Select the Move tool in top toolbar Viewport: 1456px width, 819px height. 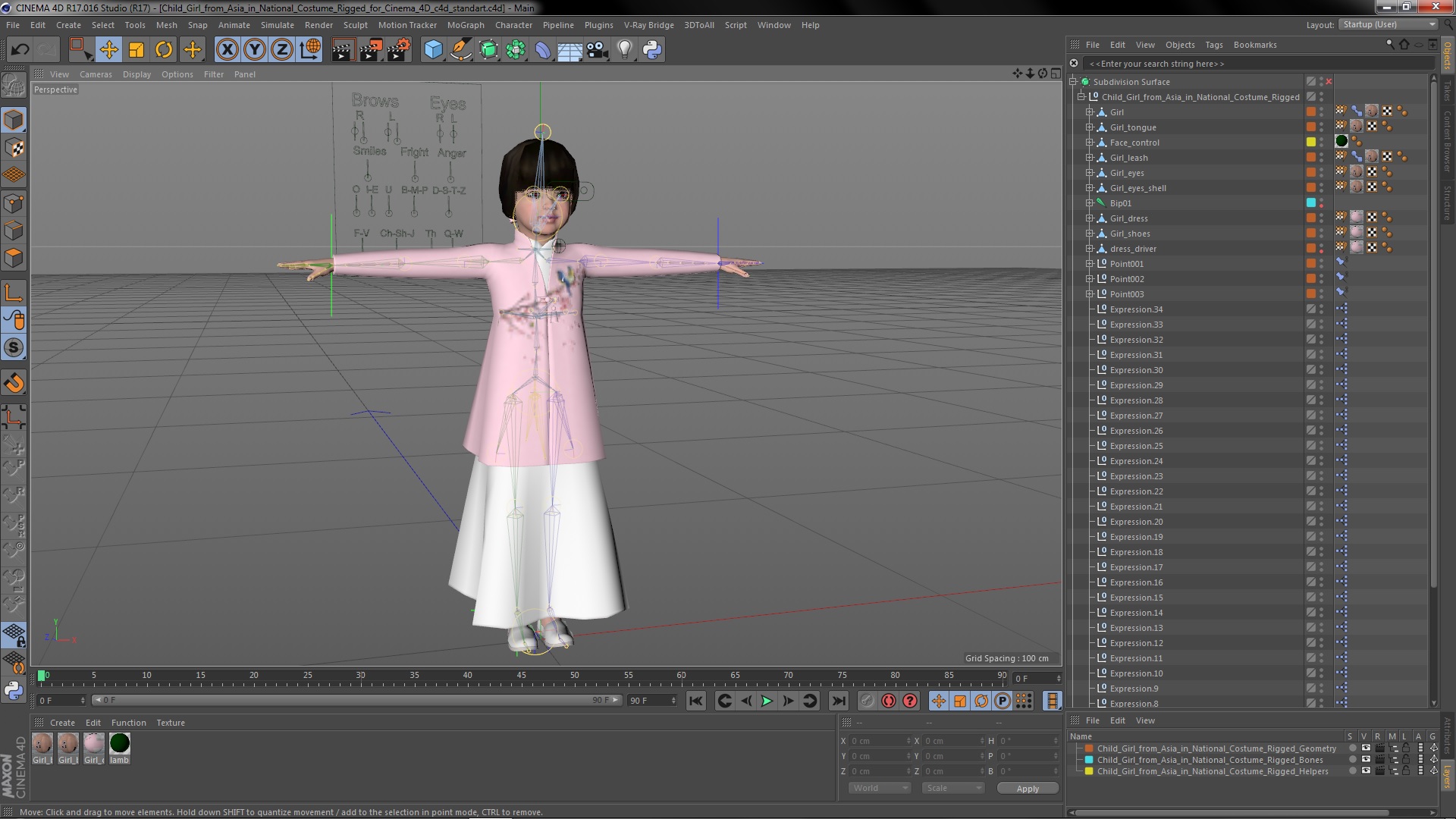pos(108,50)
